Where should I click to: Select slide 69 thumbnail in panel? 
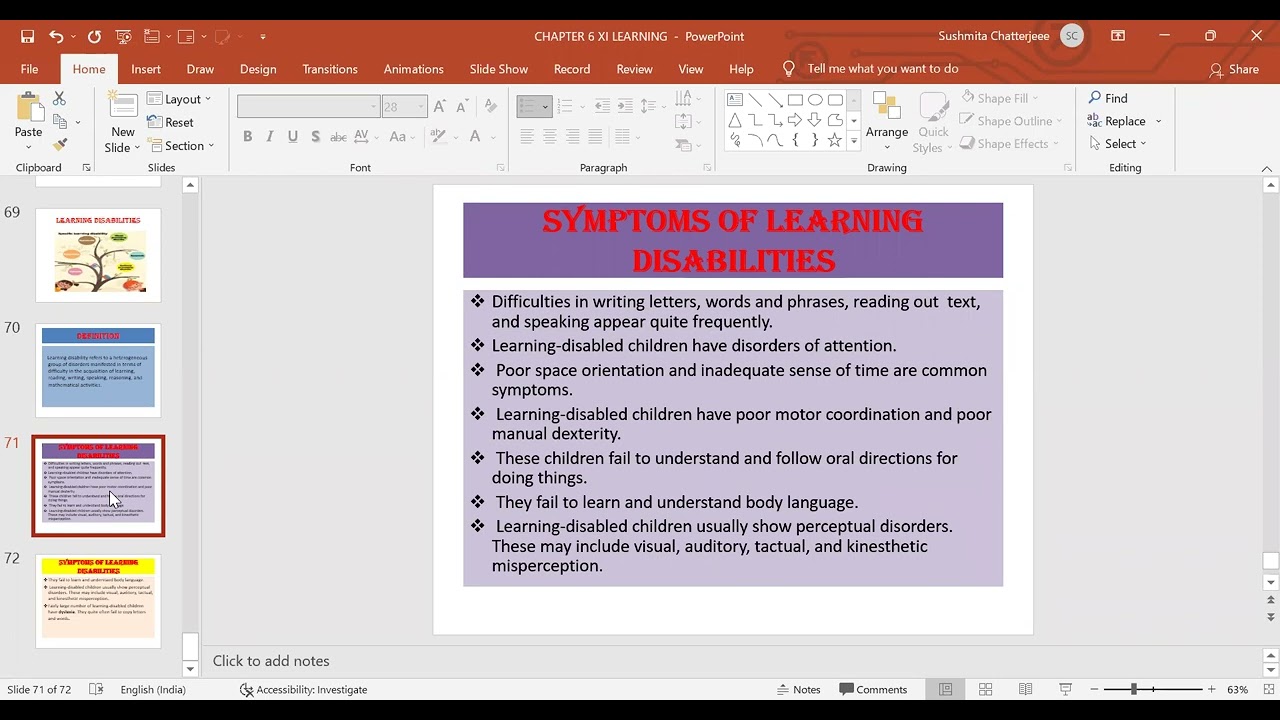98,255
